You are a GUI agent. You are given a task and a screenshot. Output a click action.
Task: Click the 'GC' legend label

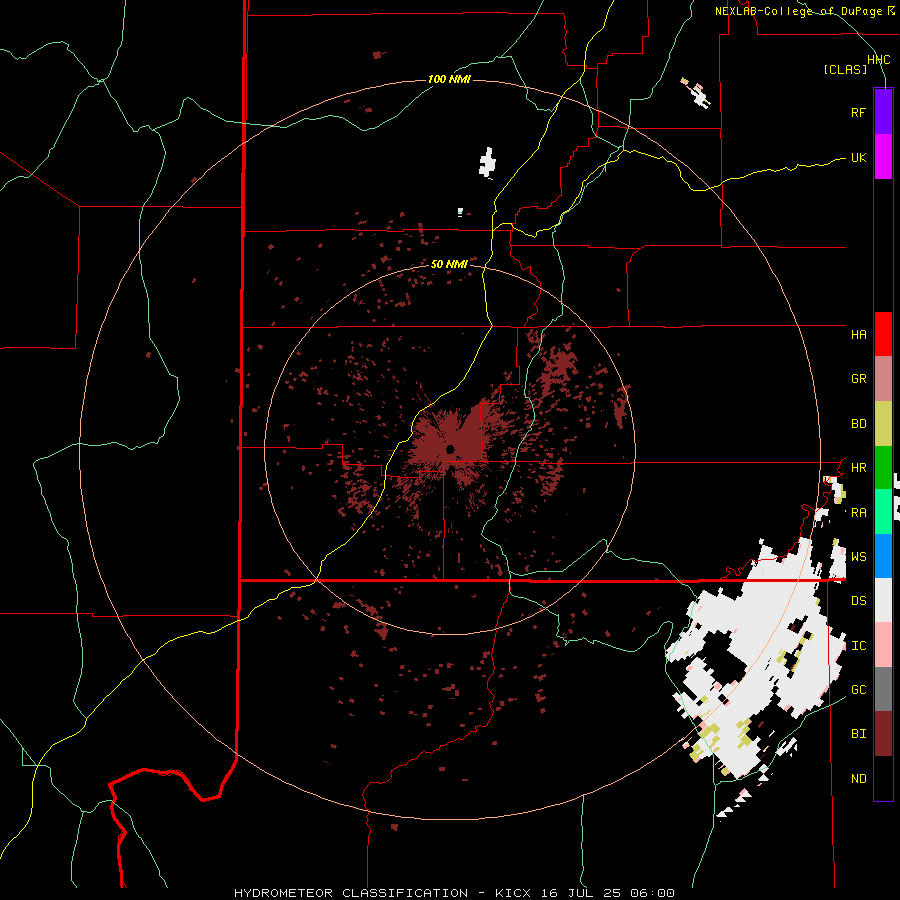click(x=858, y=690)
